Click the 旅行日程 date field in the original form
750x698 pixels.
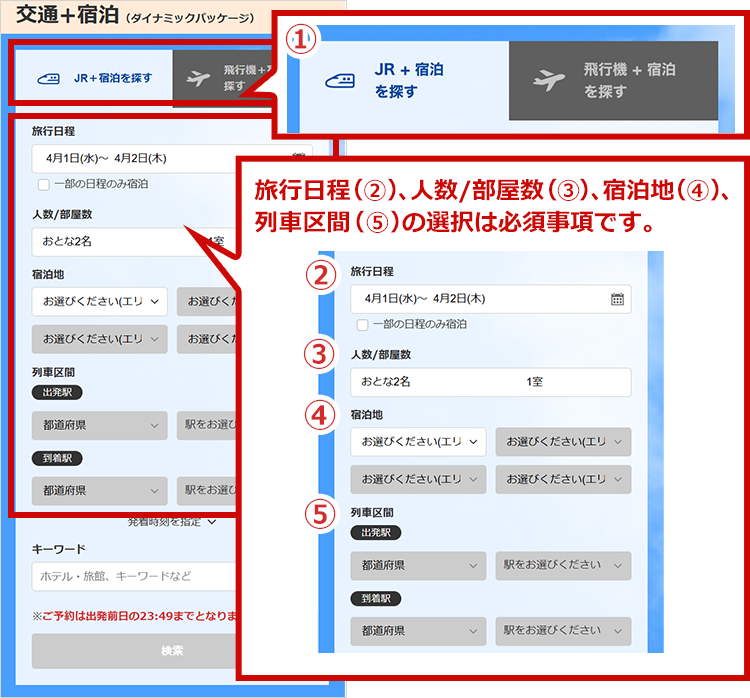point(134,159)
